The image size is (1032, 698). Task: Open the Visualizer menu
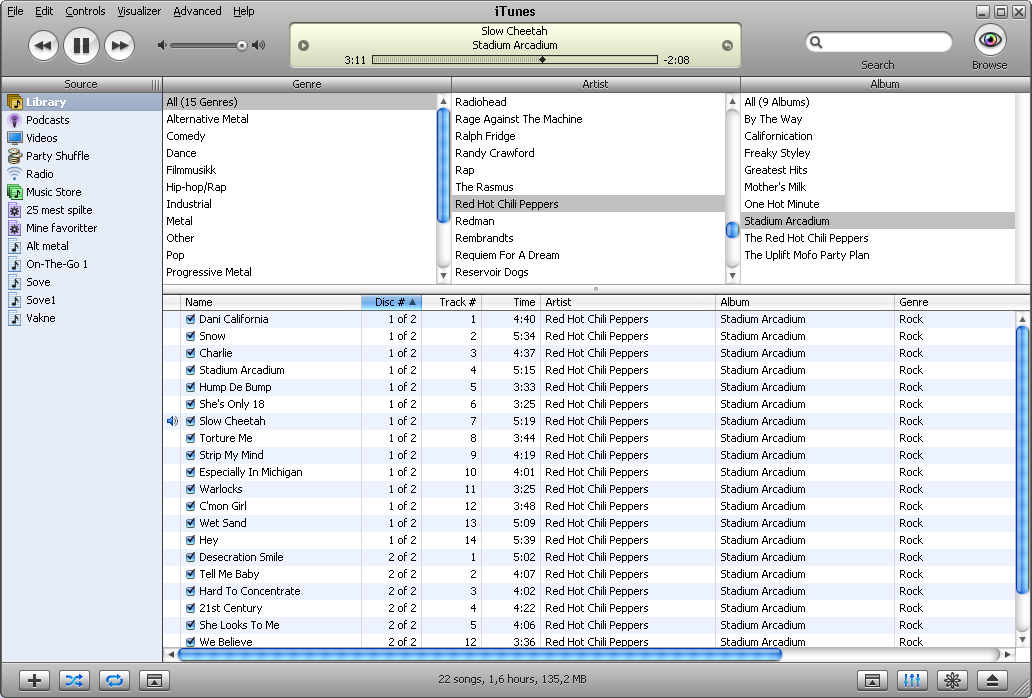(139, 11)
